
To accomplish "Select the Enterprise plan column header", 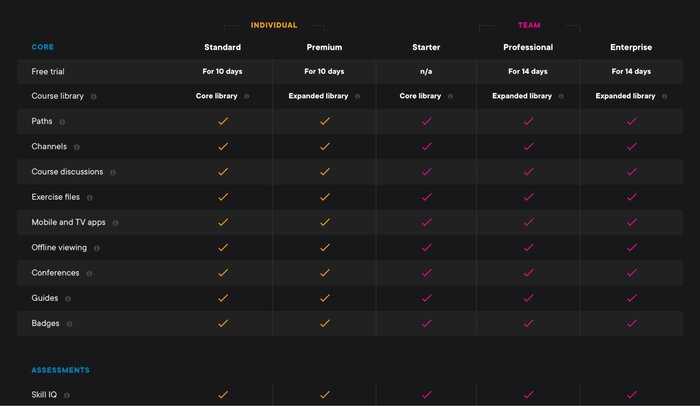I will point(631,47).
